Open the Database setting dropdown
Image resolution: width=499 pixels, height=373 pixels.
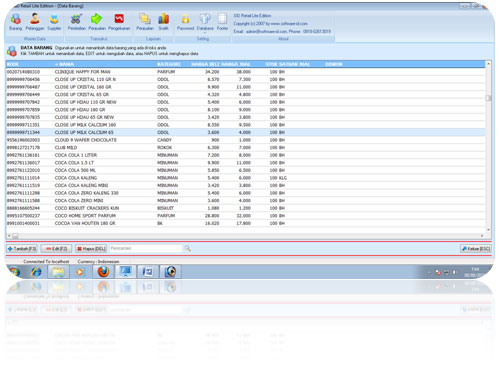(x=205, y=23)
